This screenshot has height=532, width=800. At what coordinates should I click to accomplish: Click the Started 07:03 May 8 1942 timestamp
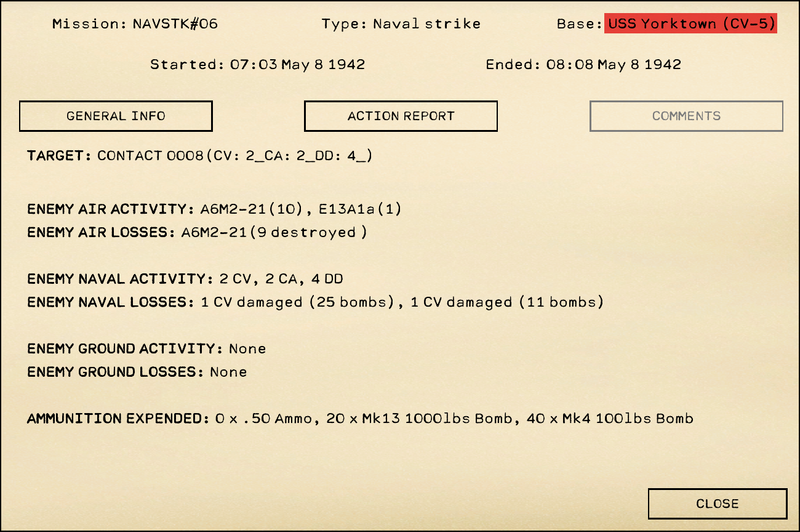point(258,64)
